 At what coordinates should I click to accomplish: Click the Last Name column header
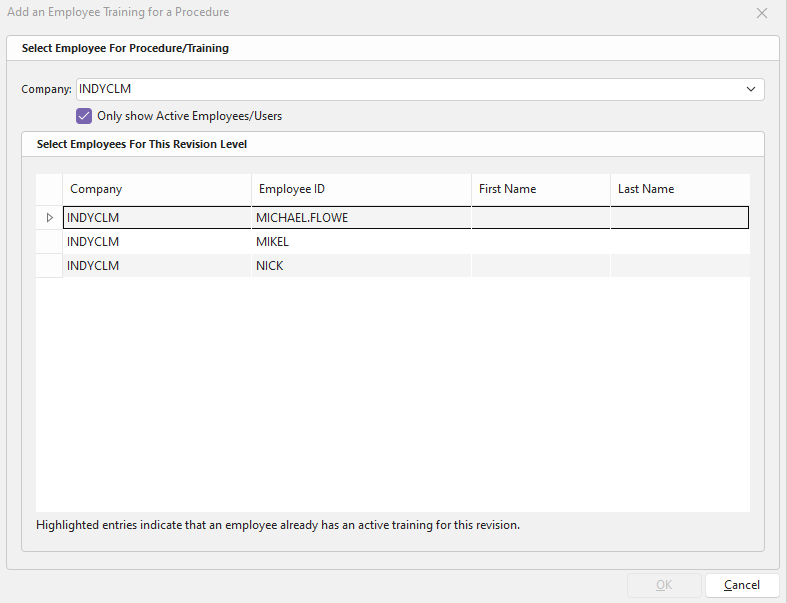(x=679, y=189)
